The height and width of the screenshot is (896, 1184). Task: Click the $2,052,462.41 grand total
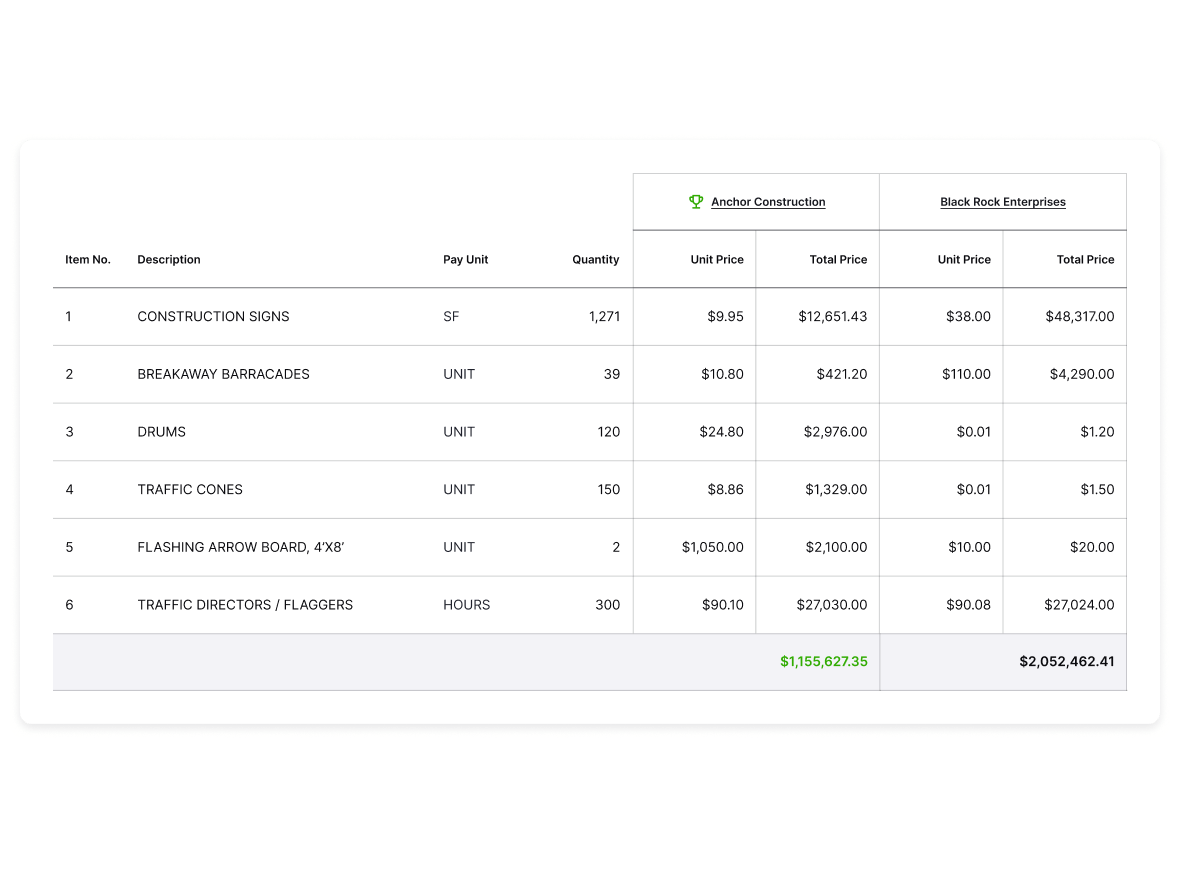click(x=1066, y=662)
